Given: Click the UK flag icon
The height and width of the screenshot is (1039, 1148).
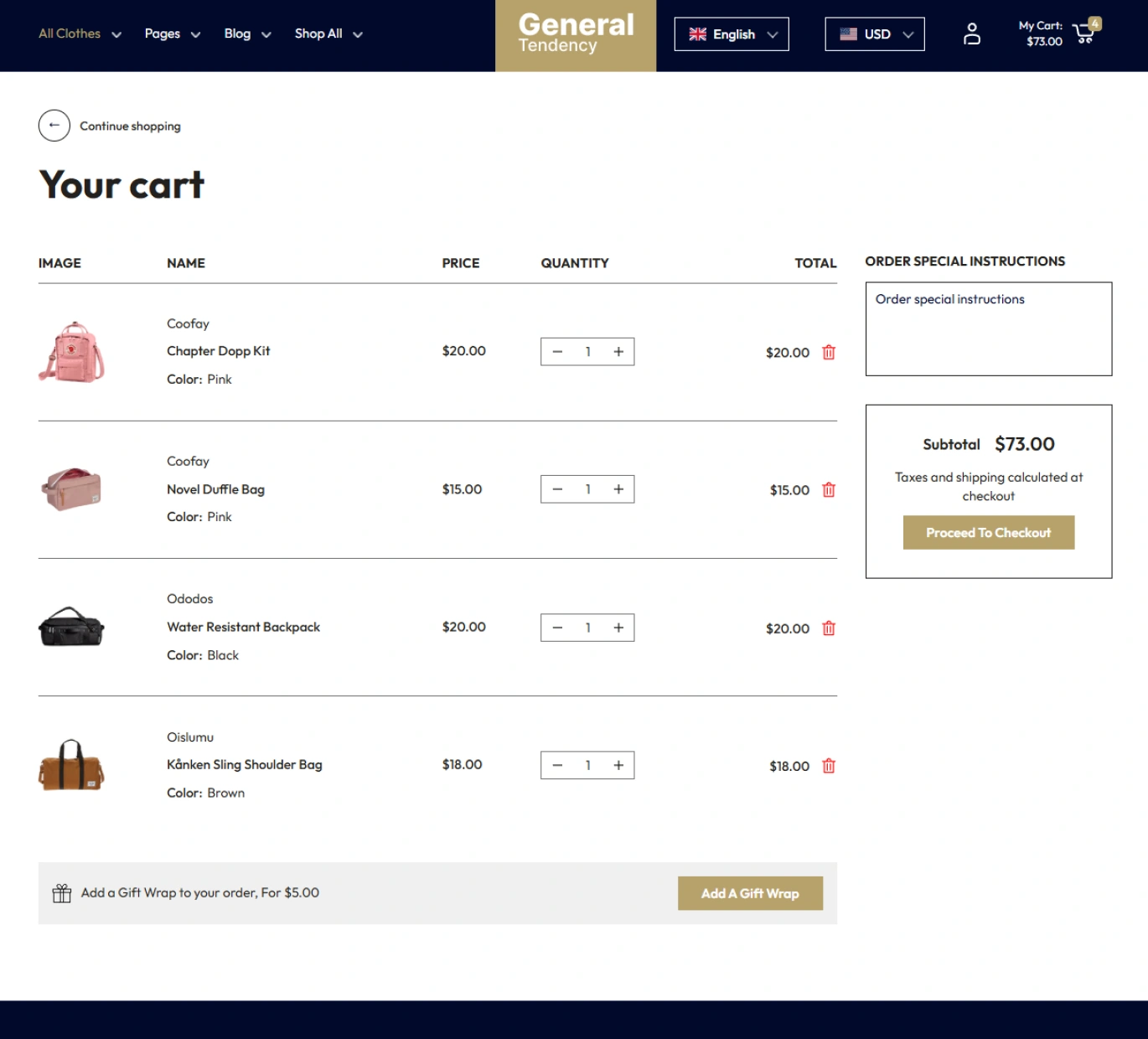Looking at the screenshot, I should (x=697, y=34).
